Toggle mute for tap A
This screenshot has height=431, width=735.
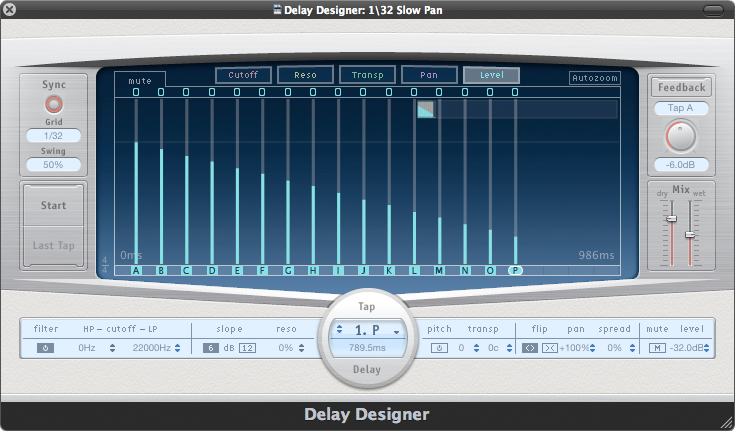coord(136,92)
